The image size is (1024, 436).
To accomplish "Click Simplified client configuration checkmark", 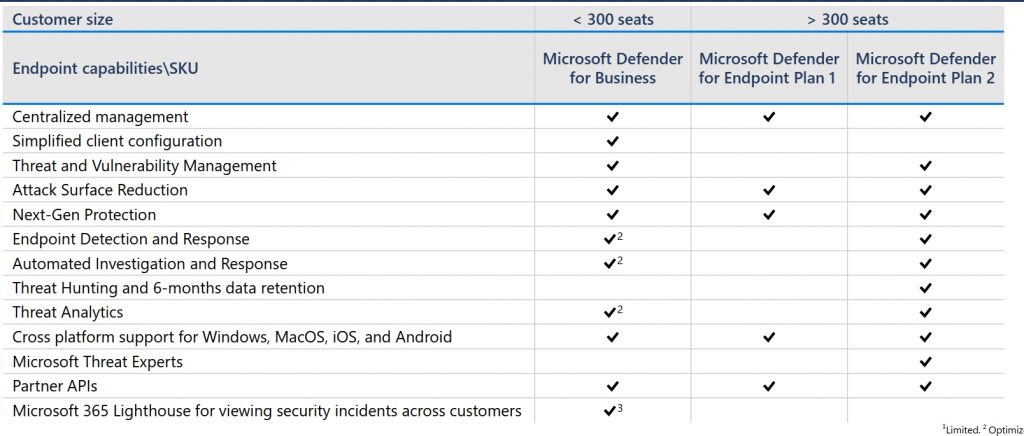I will (x=612, y=142).
